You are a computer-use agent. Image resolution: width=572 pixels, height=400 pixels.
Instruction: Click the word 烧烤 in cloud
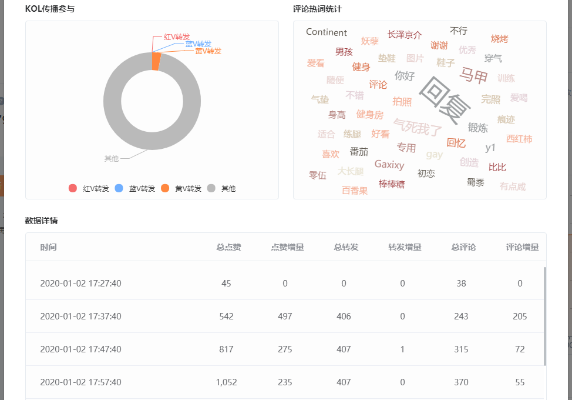pyautogui.click(x=499, y=39)
